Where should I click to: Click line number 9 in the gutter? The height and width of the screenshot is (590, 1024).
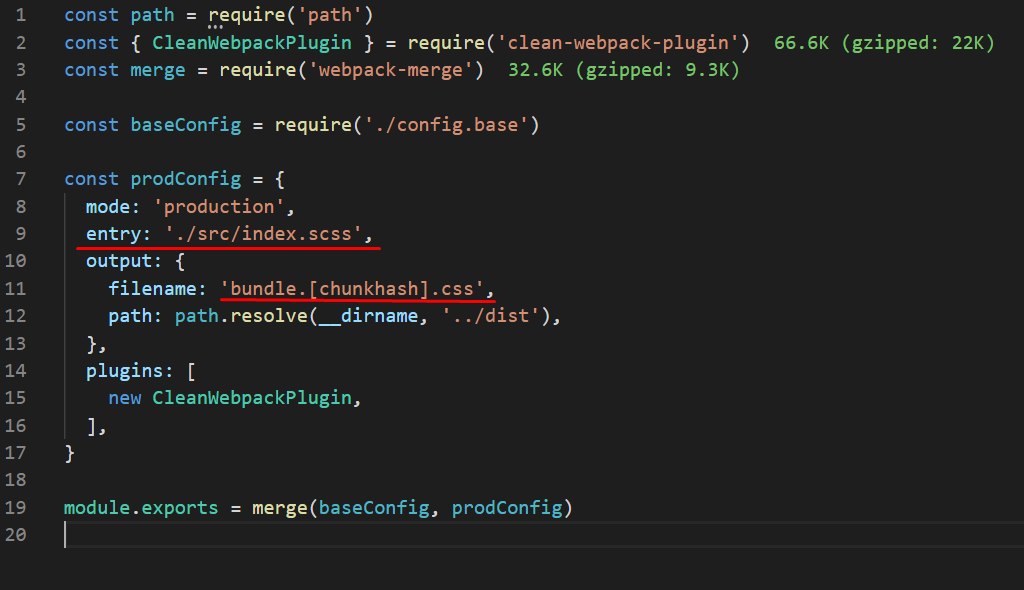tap(21, 234)
